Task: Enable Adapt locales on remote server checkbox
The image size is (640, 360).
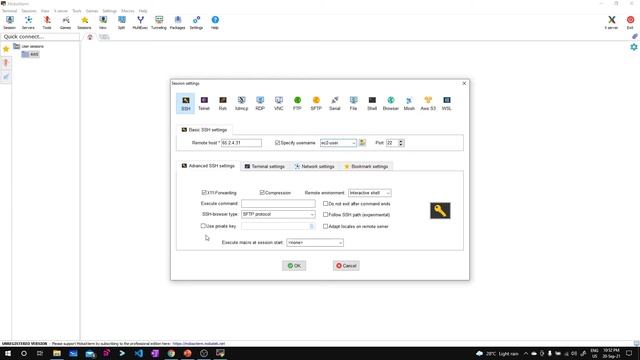Action: [x=326, y=226]
